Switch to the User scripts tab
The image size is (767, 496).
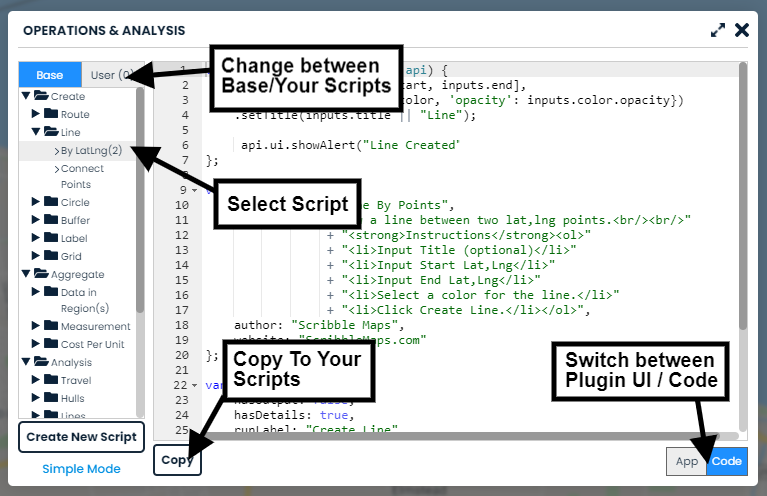pyautogui.click(x=108, y=75)
